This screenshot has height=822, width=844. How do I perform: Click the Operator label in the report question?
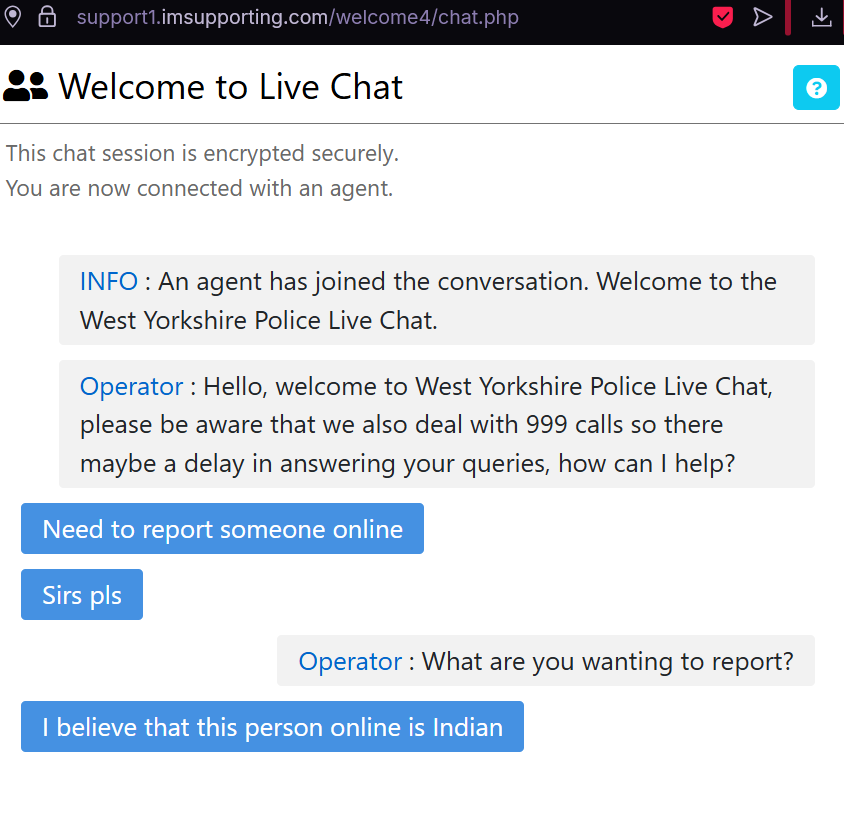350,662
